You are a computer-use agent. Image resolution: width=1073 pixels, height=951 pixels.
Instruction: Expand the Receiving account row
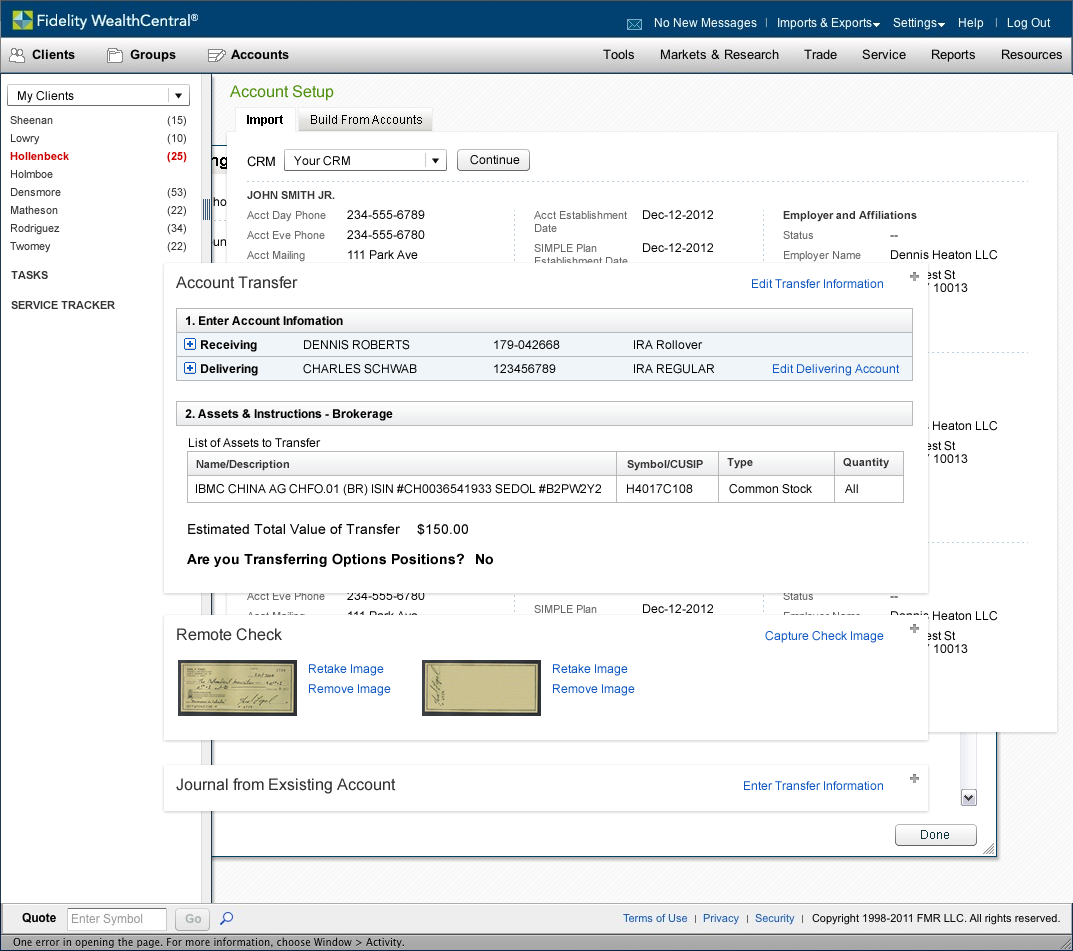tap(190, 344)
